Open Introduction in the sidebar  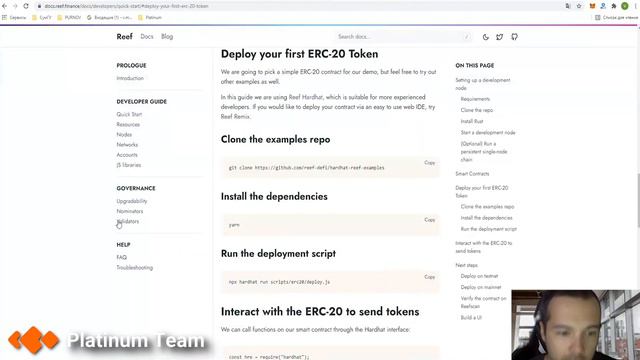pyautogui.click(x=130, y=78)
